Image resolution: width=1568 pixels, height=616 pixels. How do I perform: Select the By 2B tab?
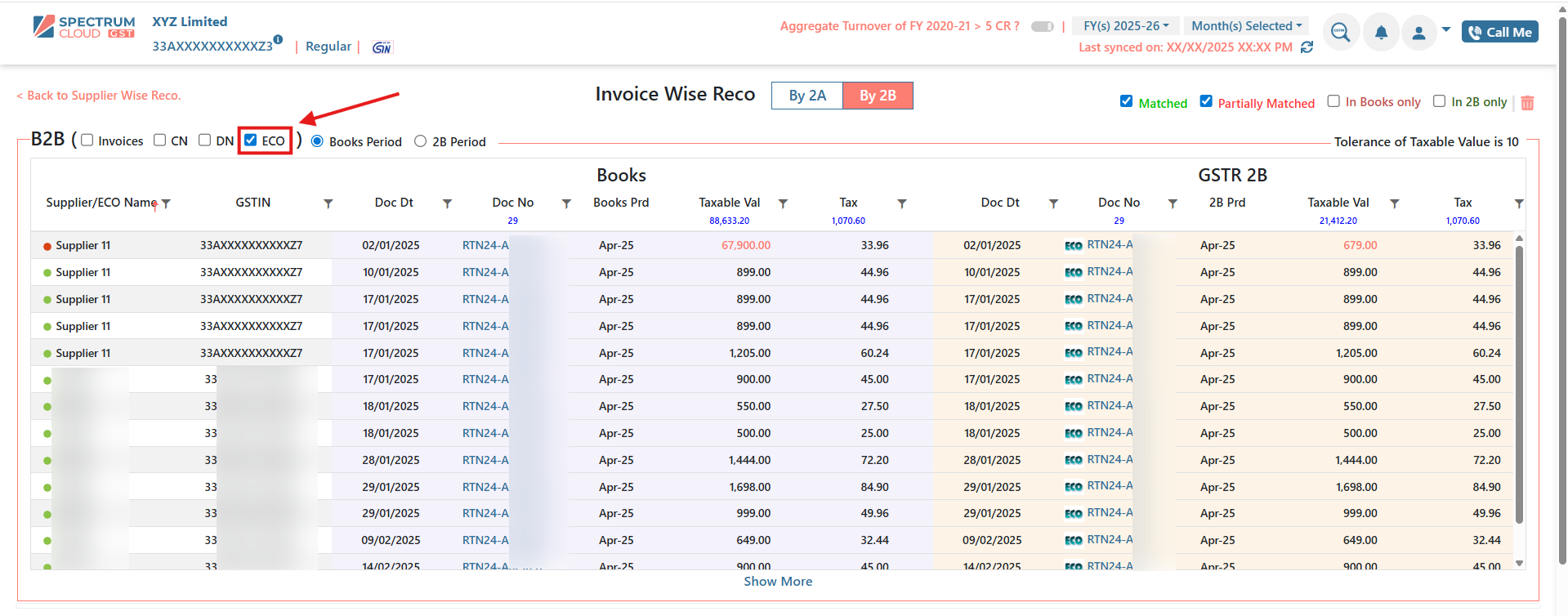click(878, 96)
